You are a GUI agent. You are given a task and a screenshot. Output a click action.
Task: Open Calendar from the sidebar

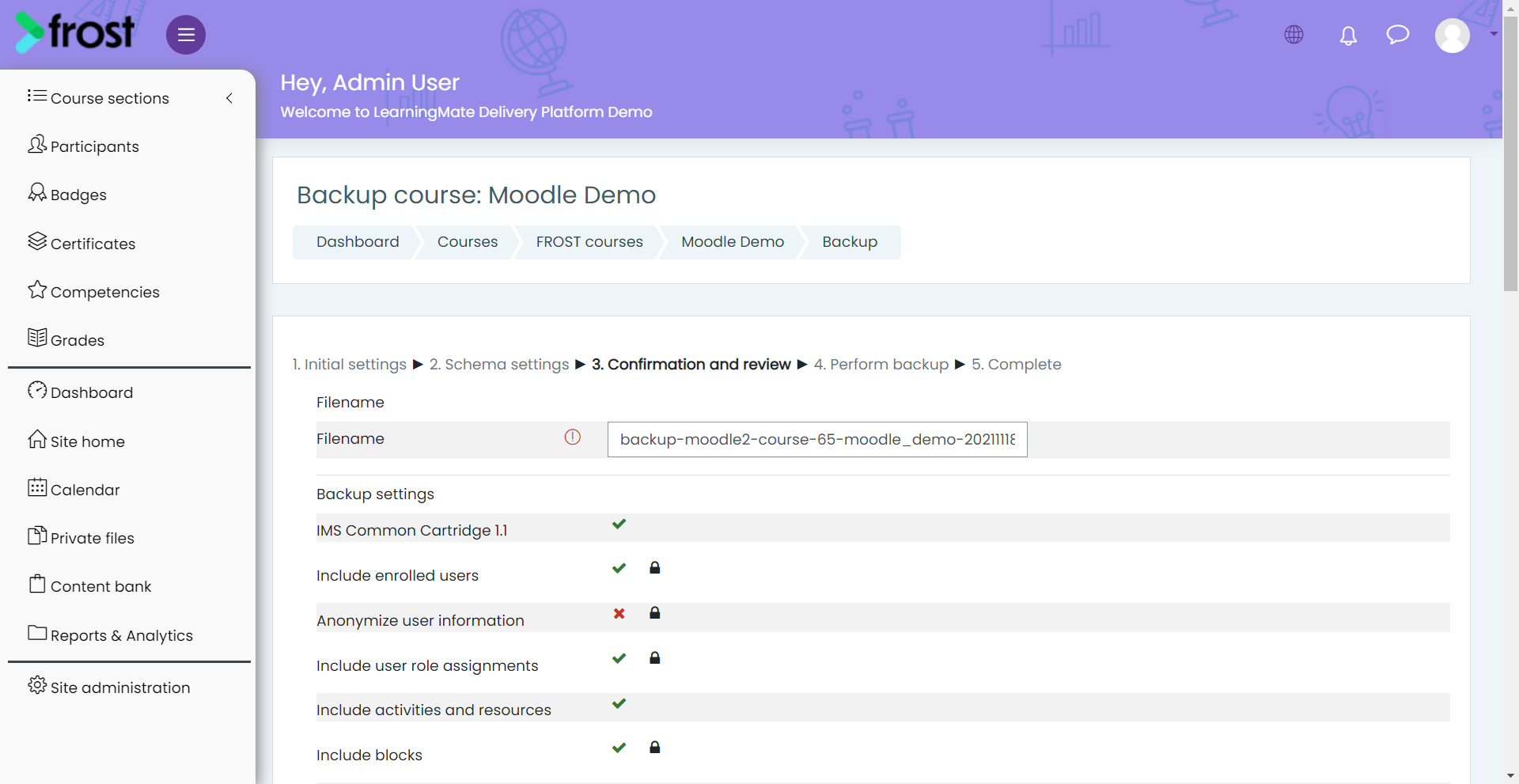[x=74, y=489]
